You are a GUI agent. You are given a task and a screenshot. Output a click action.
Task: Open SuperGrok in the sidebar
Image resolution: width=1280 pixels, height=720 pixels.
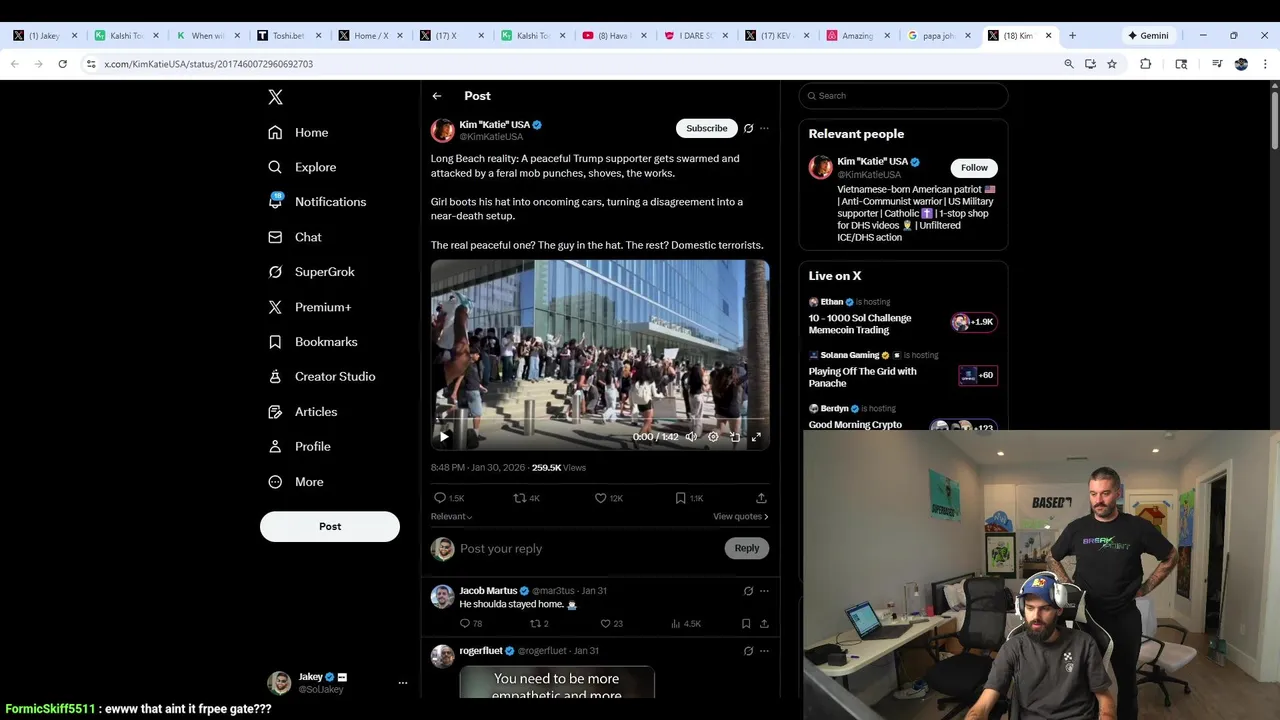pos(311,272)
